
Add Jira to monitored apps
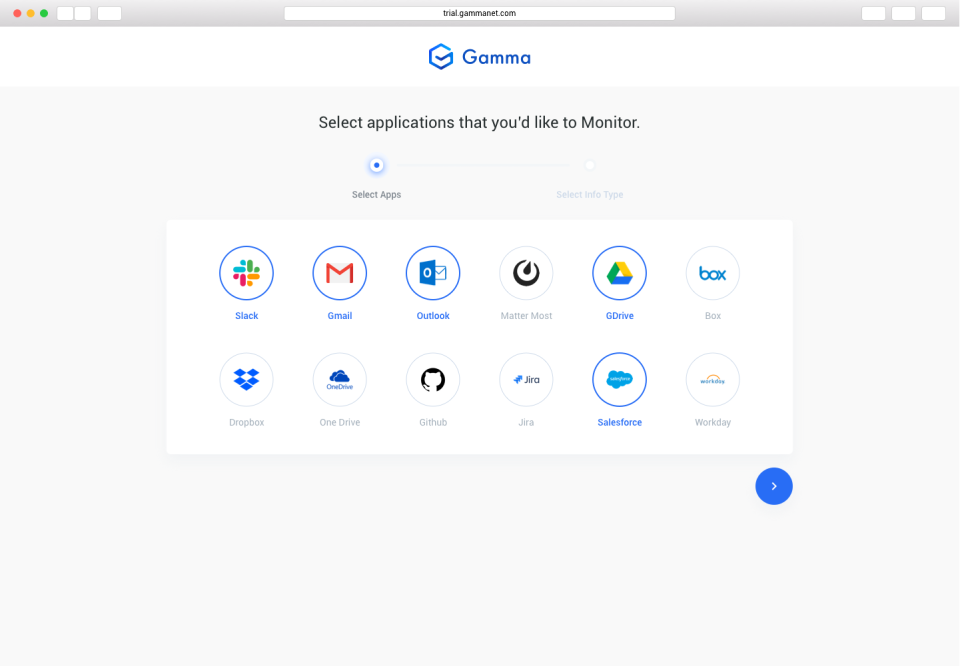526,380
